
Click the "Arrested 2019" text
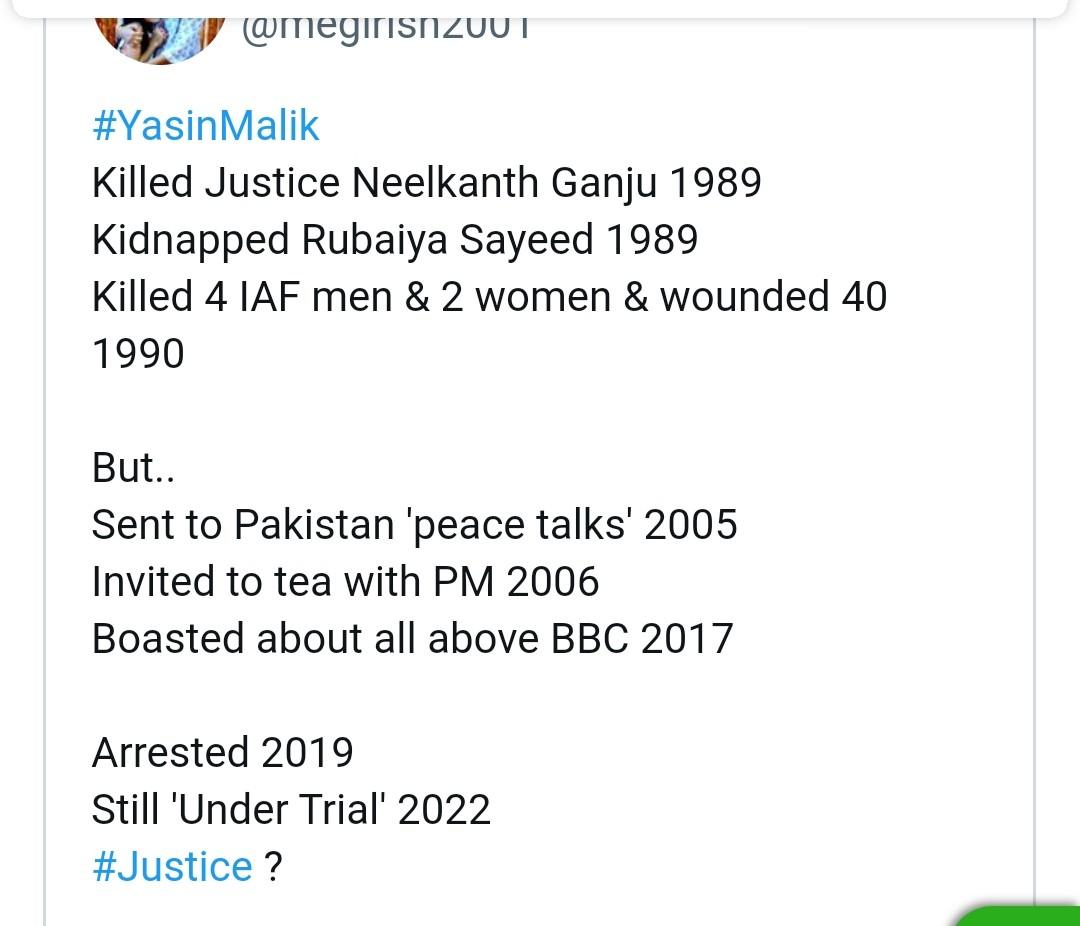(222, 753)
